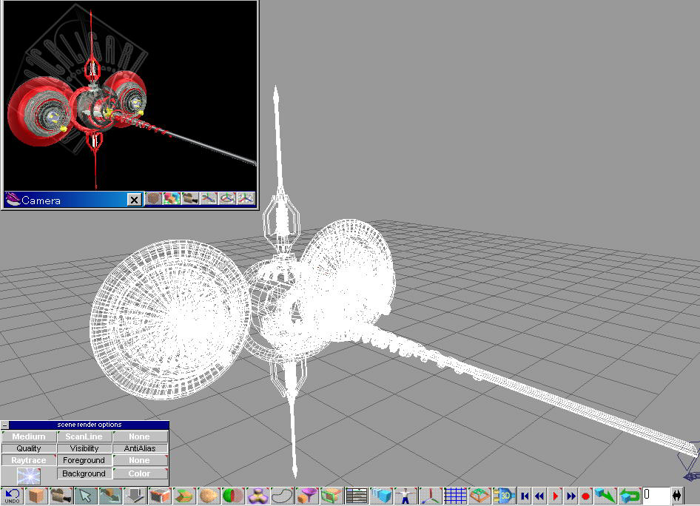Play the animation with red arrow
Viewport: 700px width, 506px height.
click(x=555, y=496)
